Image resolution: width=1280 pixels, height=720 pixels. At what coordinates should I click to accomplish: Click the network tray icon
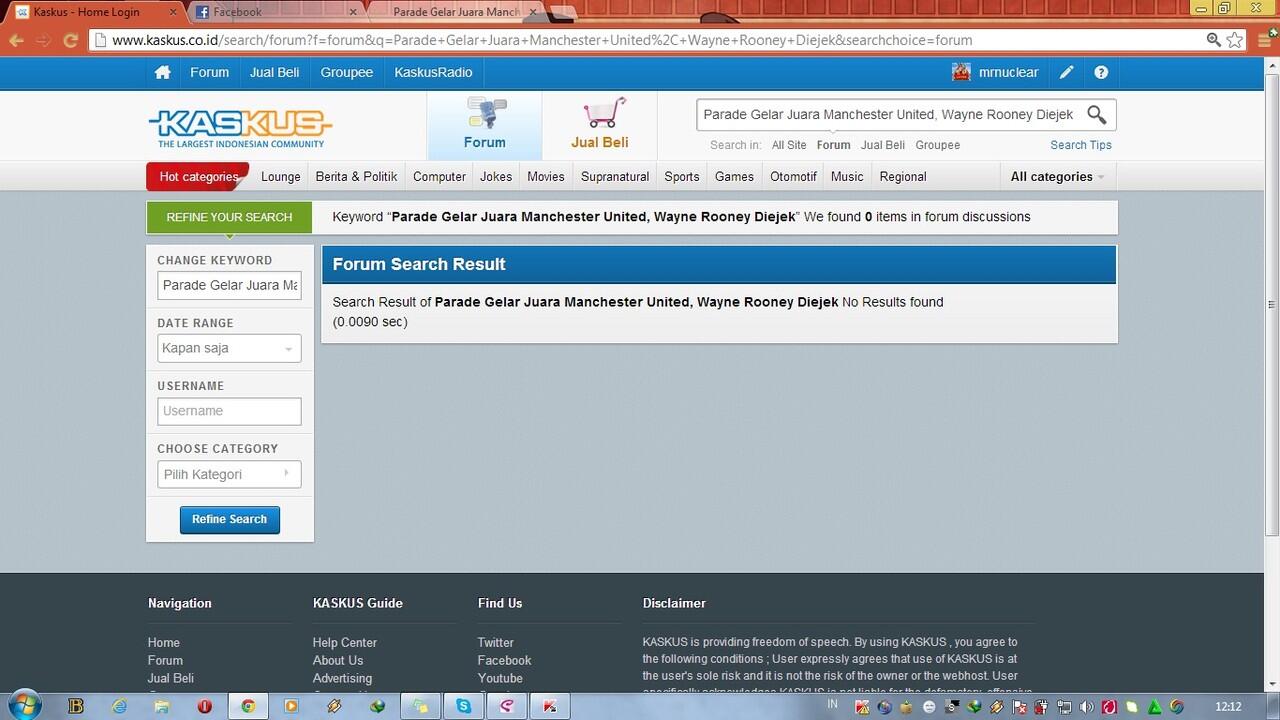(x=1065, y=707)
